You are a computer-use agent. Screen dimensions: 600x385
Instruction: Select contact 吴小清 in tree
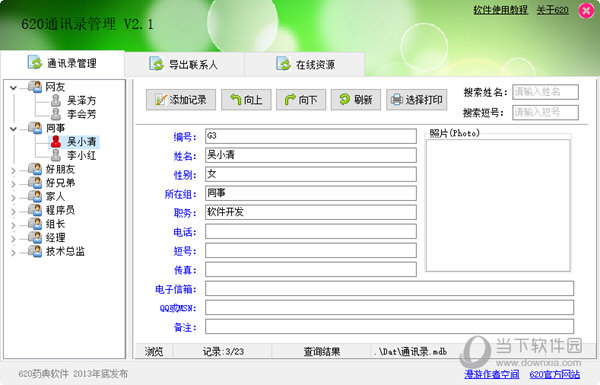coord(82,142)
